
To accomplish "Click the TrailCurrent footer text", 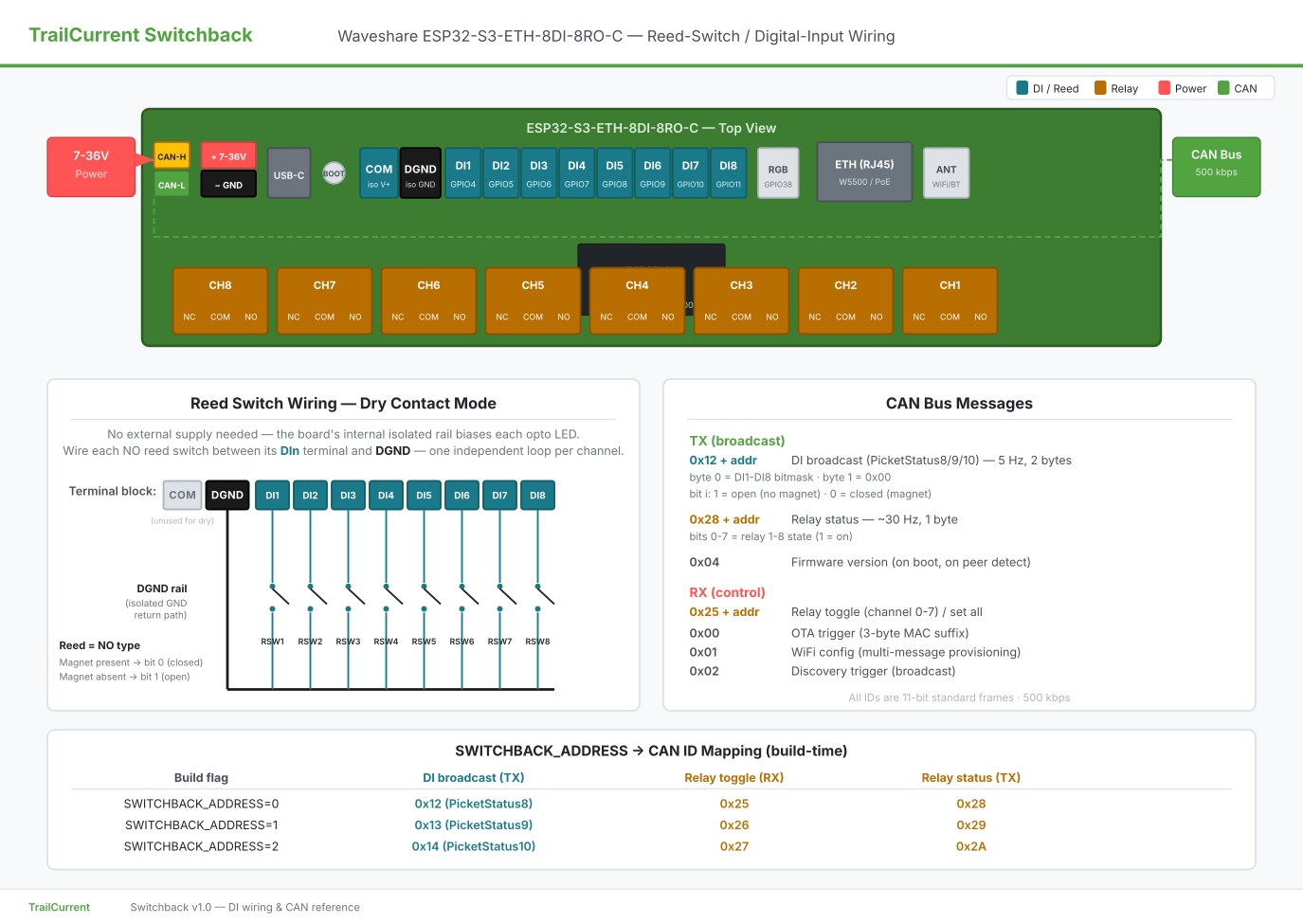I will (59, 907).
